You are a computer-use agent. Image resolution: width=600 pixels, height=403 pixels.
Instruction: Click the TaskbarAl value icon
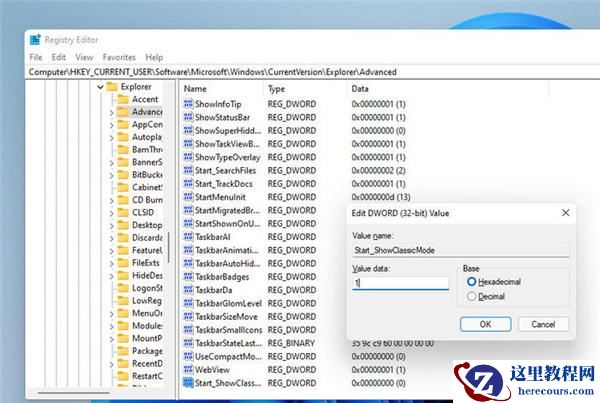(x=188, y=237)
